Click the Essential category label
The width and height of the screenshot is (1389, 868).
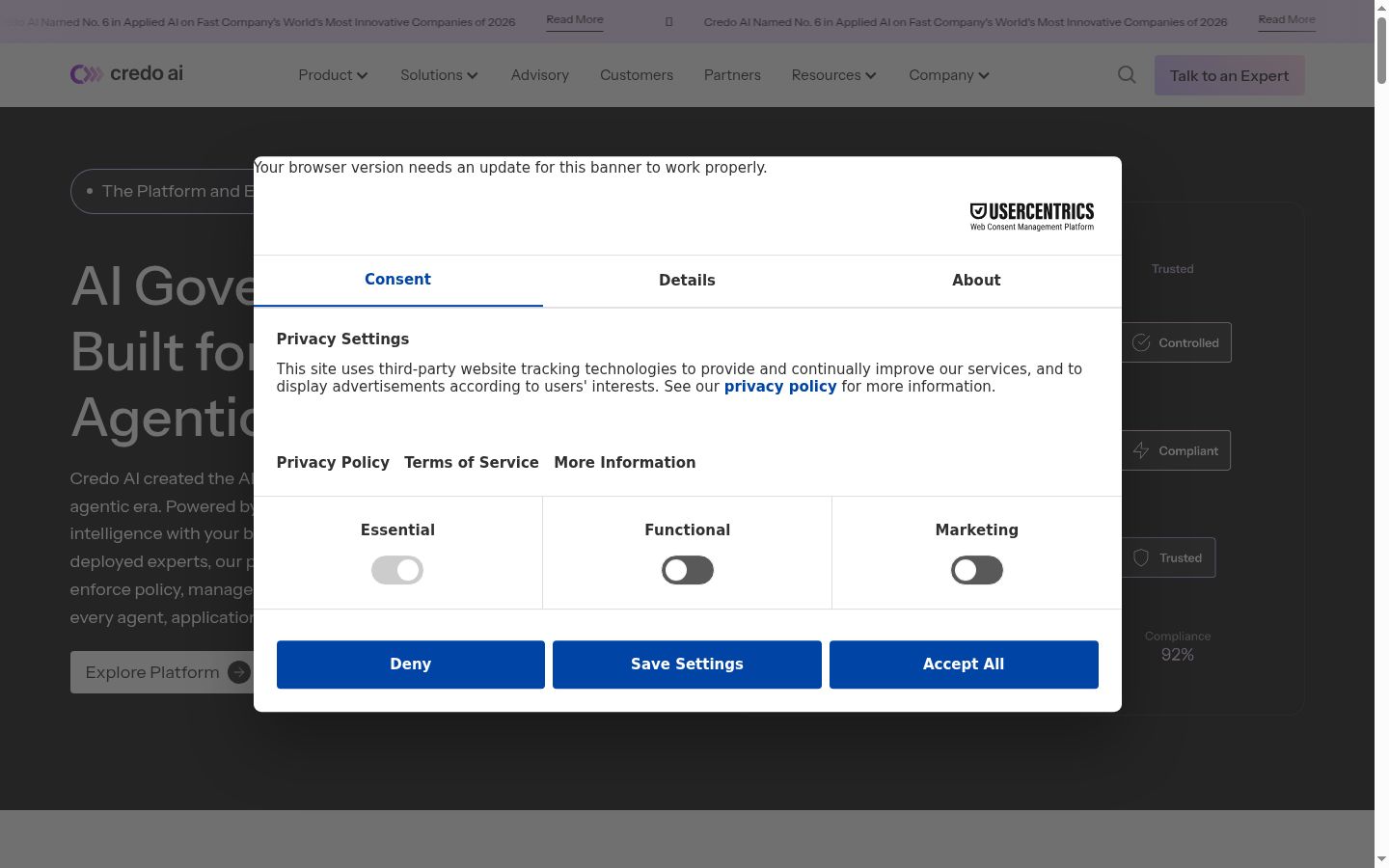tap(397, 530)
